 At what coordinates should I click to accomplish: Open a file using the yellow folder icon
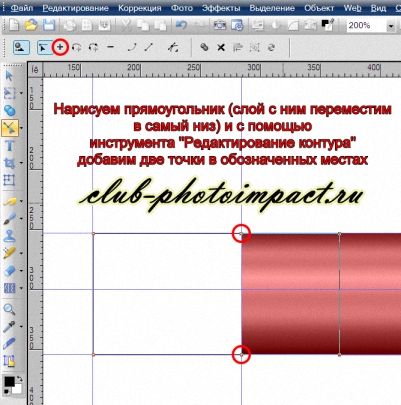[x=31, y=25]
